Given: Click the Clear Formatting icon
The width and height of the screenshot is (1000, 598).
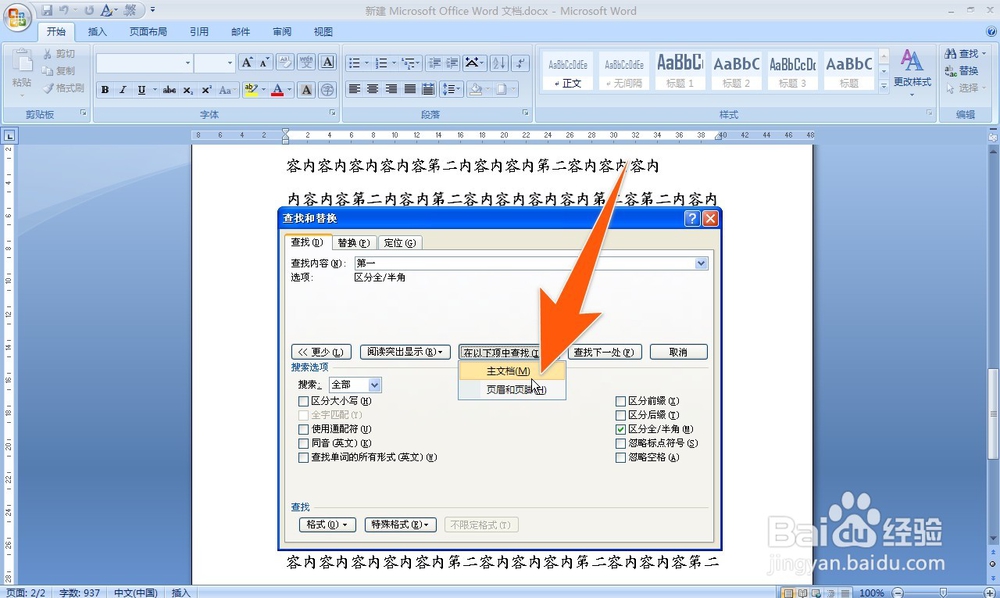Looking at the screenshot, I should [x=285, y=62].
